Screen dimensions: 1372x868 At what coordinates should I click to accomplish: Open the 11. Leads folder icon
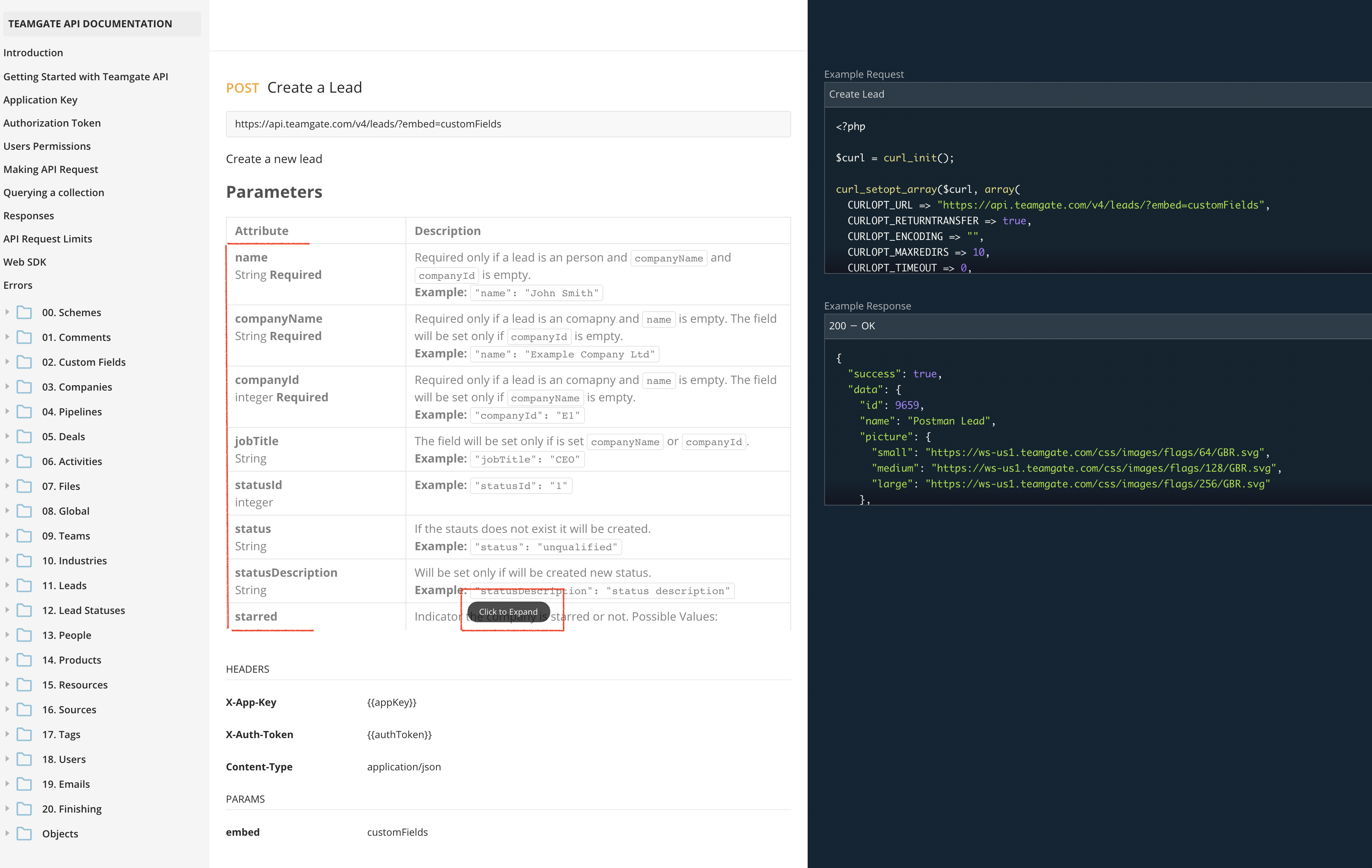coord(24,585)
